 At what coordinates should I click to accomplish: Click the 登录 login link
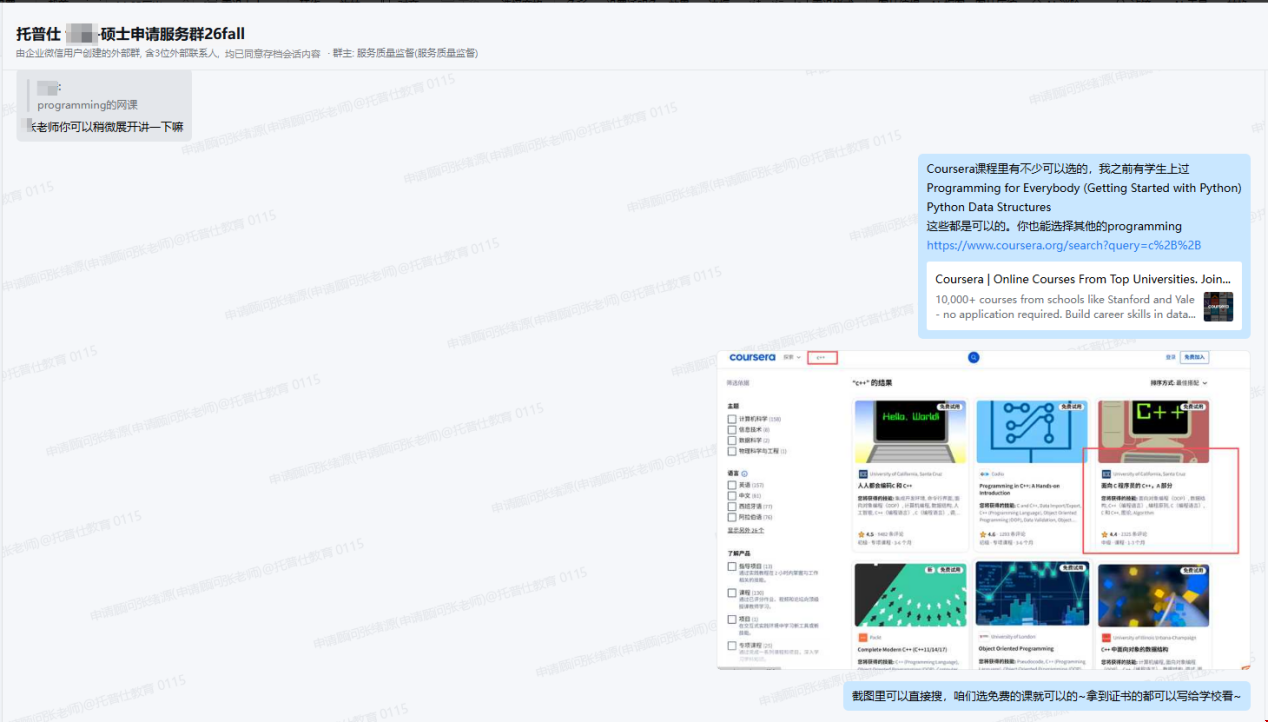(x=1170, y=357)
